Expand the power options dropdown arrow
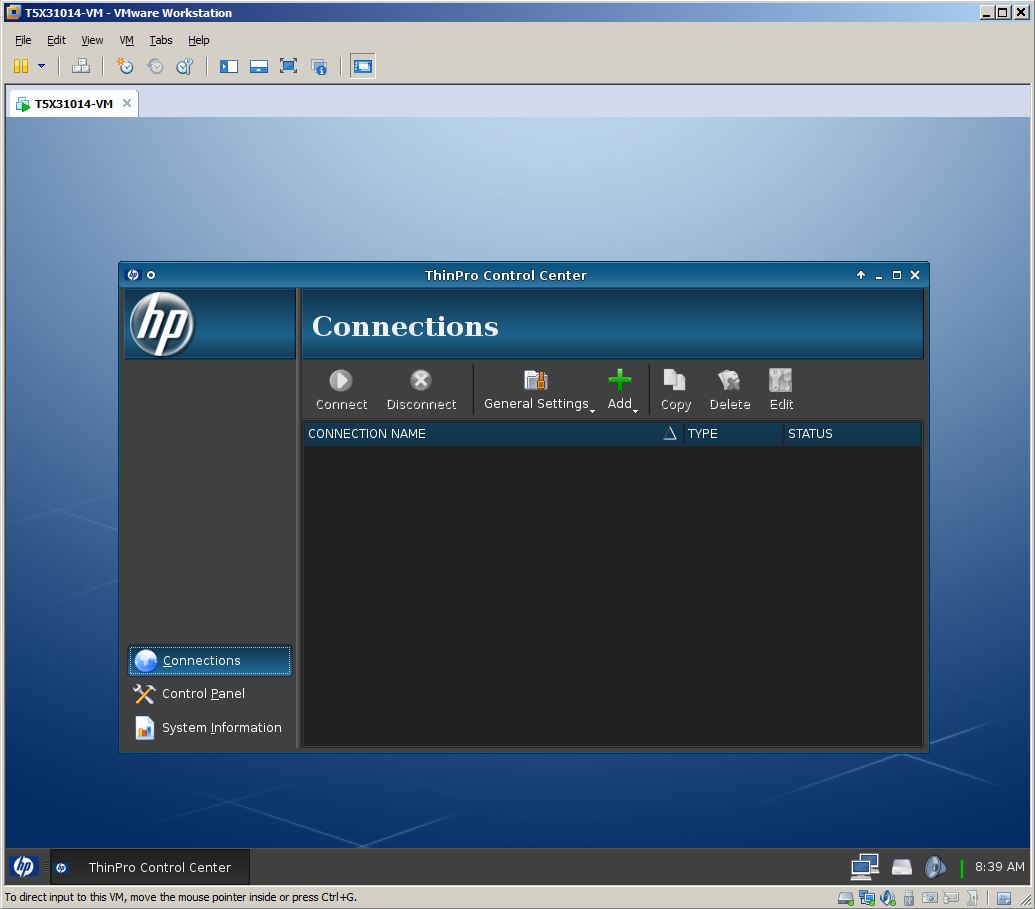1035x909 pixels. coord(42,66)
